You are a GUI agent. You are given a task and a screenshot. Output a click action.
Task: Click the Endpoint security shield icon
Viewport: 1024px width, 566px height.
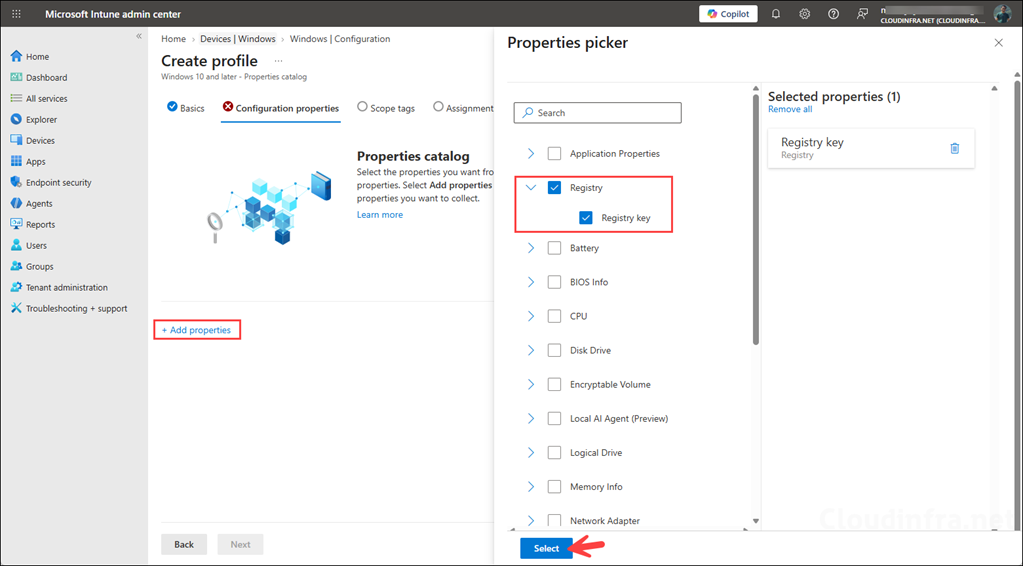(x=16, y=182)
